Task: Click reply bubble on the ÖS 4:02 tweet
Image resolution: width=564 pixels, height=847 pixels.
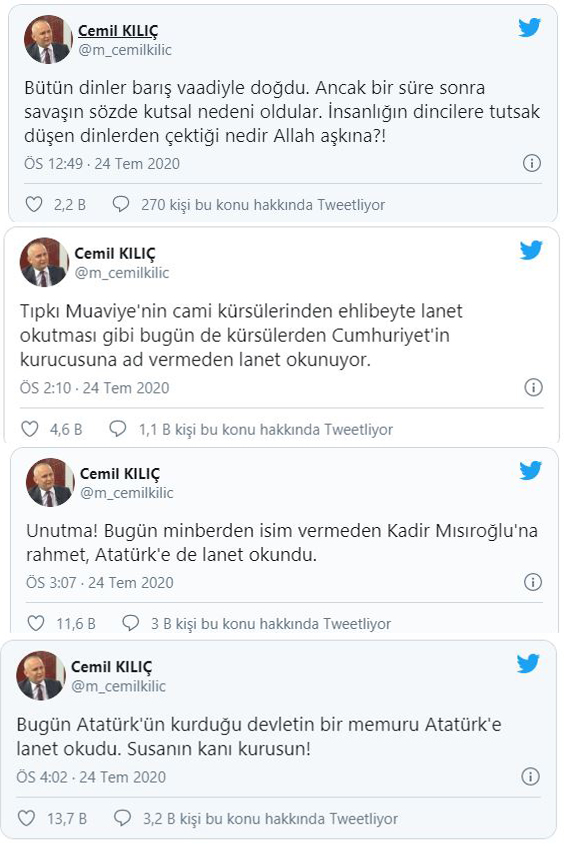Action: click(x=122, y=818)
